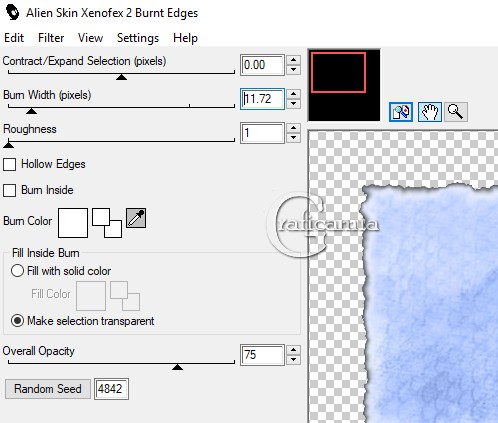Click the Roughness slider handle
498x423 pixels.
[8, 145]
